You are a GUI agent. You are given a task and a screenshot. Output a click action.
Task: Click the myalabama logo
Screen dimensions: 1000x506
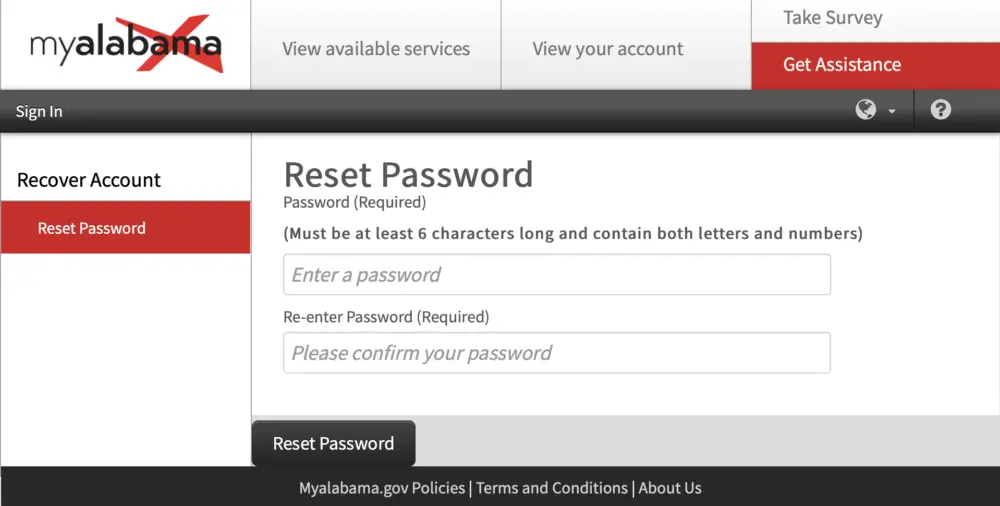pos(125,45)
